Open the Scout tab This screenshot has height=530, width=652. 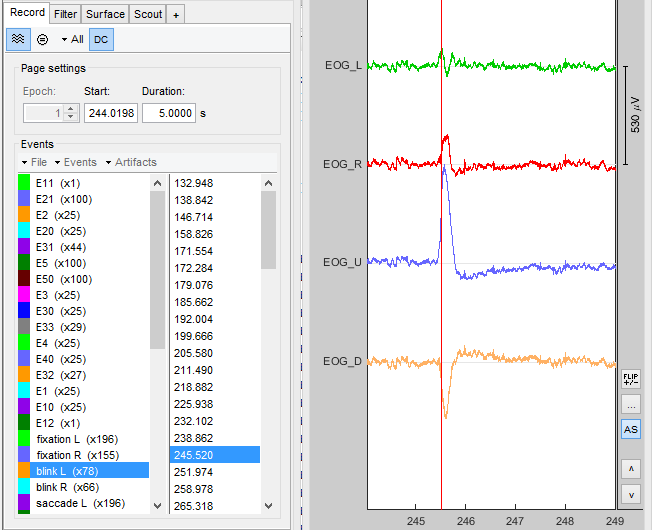pos(148,14)
